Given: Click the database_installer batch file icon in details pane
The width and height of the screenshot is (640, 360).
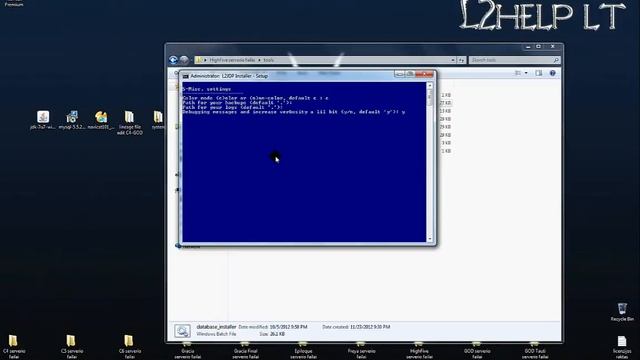Looking at the screenshot, I should (x=182, y=331).
